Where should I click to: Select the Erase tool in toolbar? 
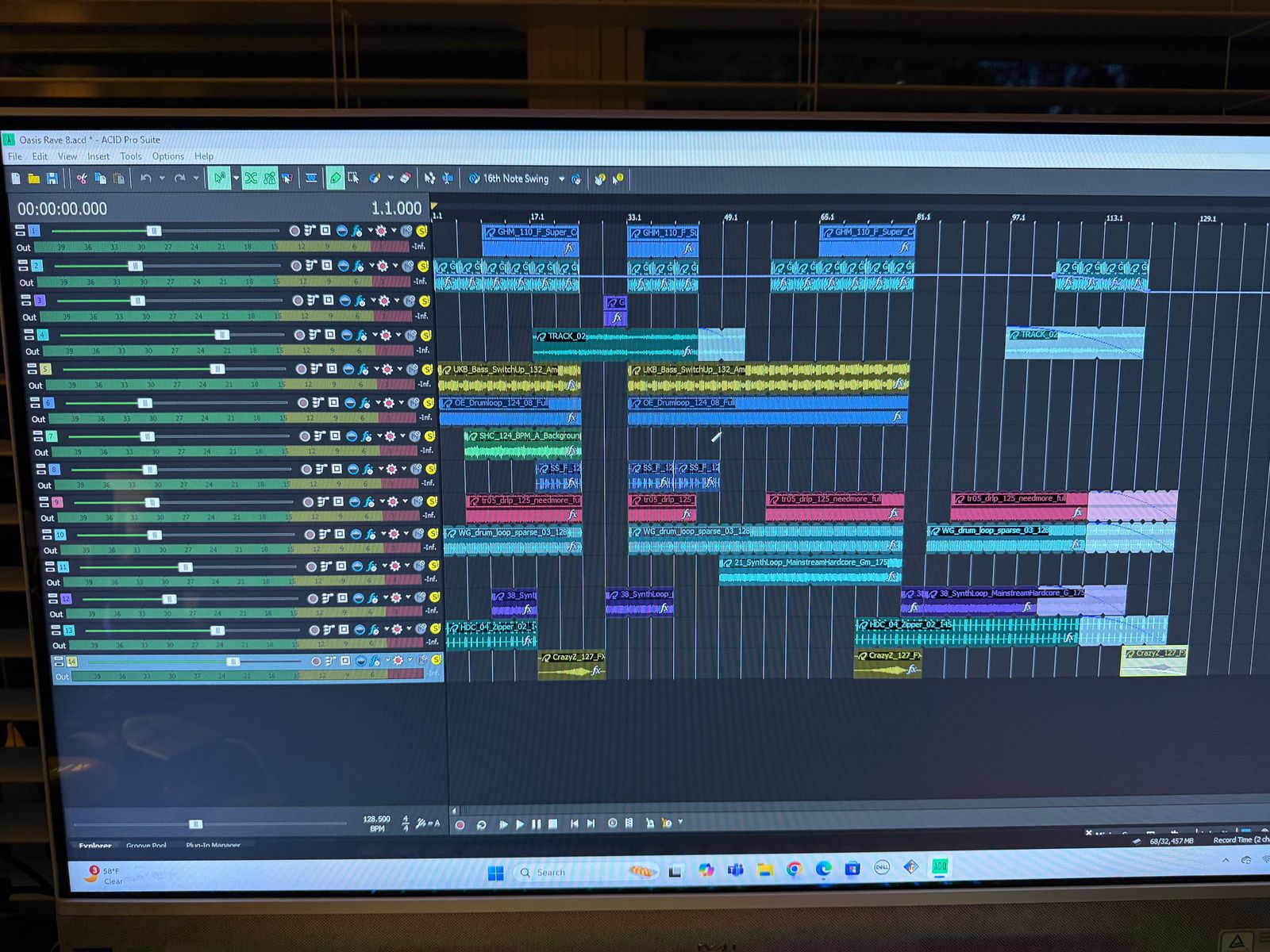[x=405, y=178]
